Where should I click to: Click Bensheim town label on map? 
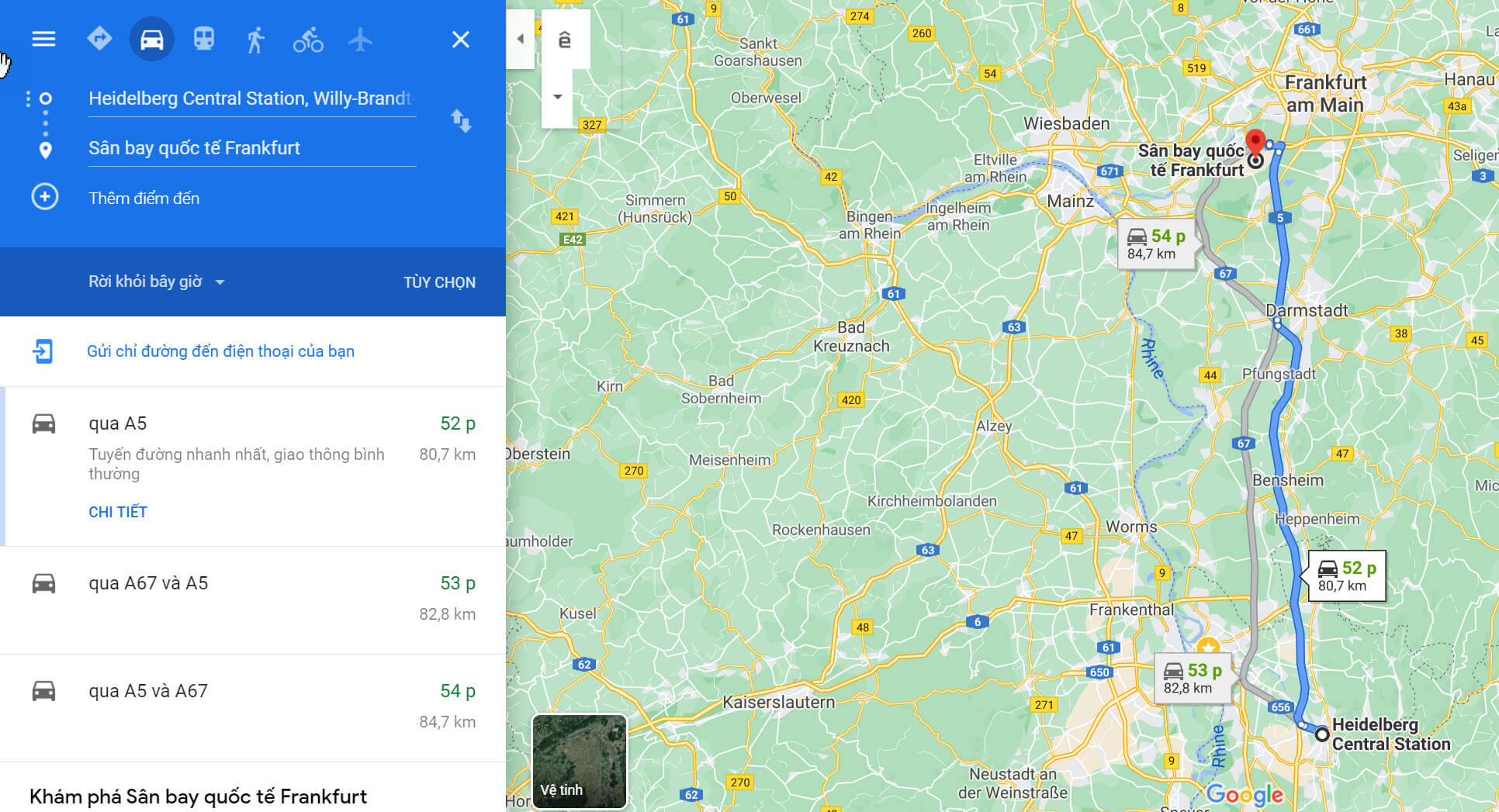pos(1288,480)
